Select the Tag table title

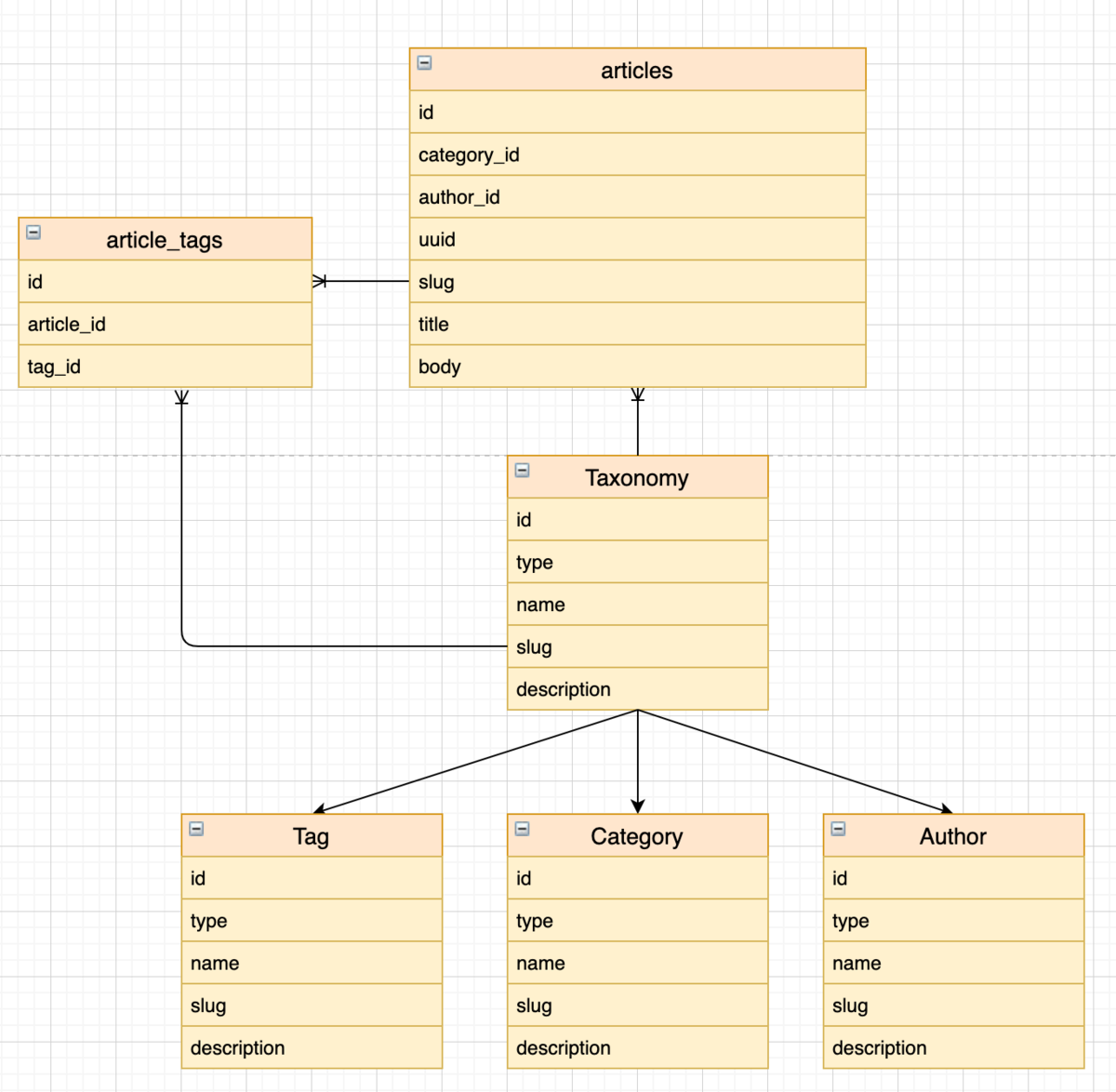312,837
